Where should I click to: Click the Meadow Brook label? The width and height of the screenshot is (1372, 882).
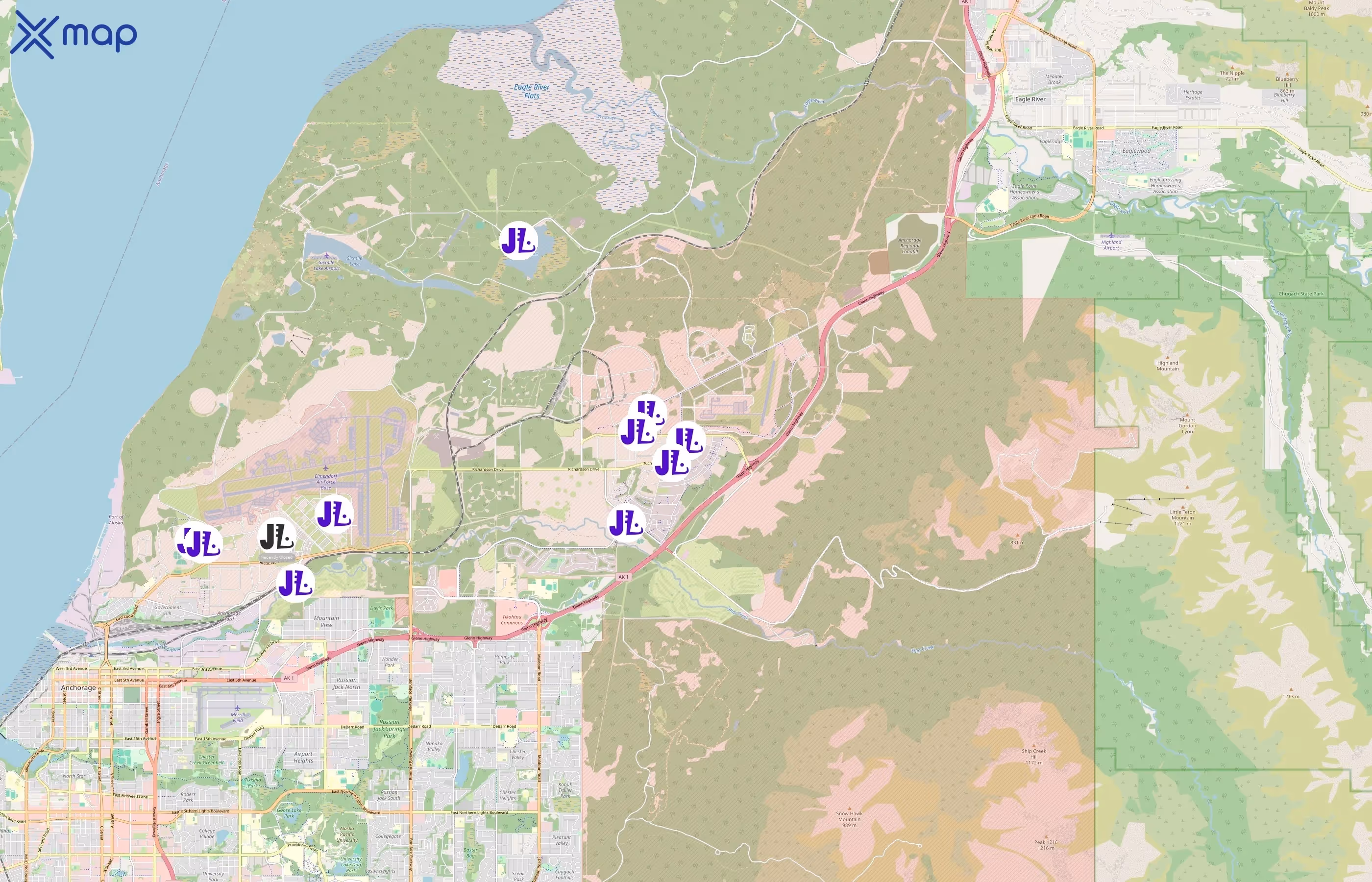pyautogui.click(x=1054, y=79)
